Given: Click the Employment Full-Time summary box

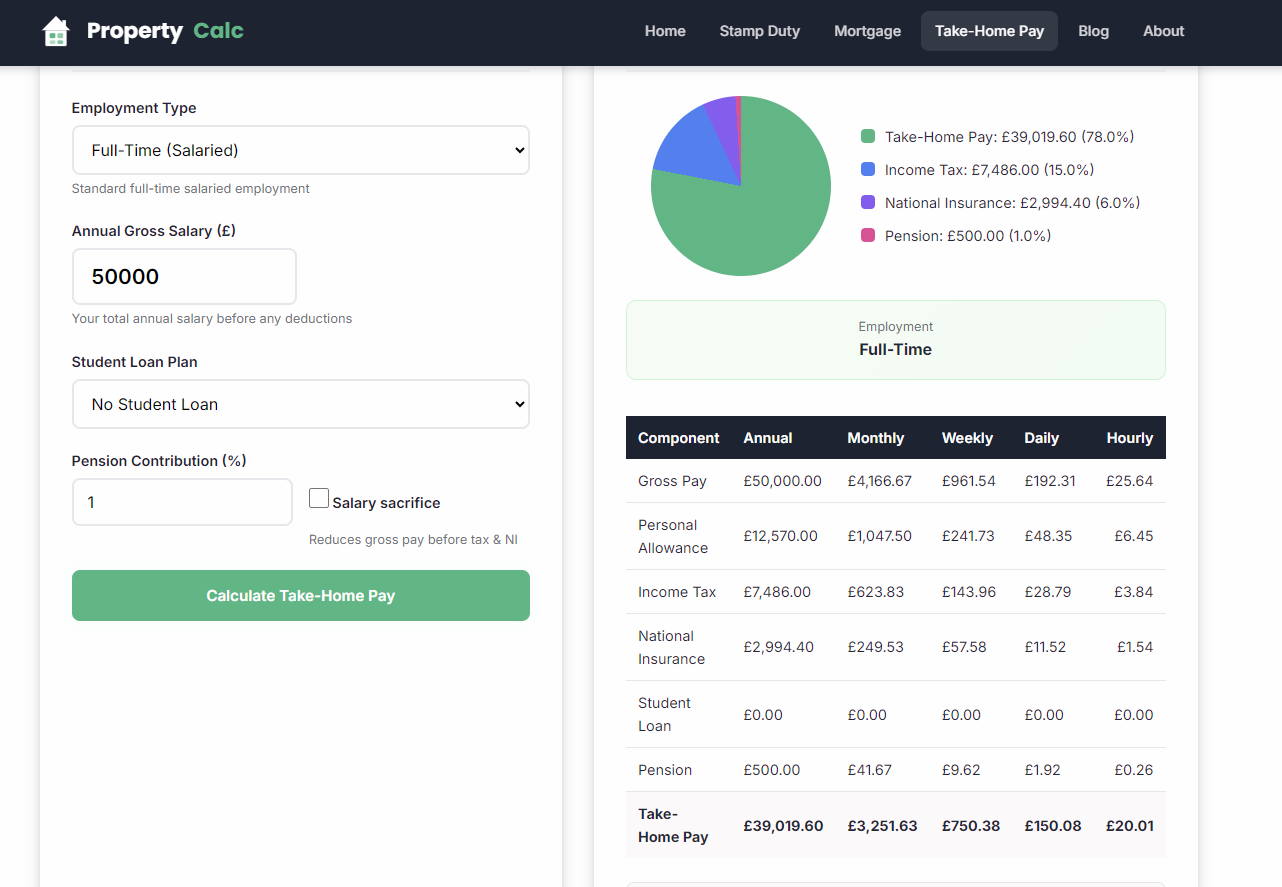Looking at the screenshot, I should 896,340.
